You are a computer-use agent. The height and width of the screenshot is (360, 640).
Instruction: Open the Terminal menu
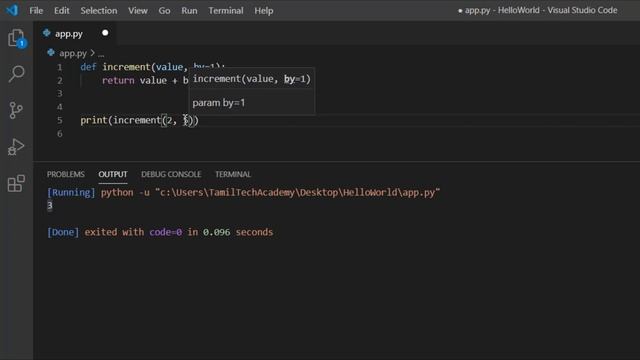point(226,11)
